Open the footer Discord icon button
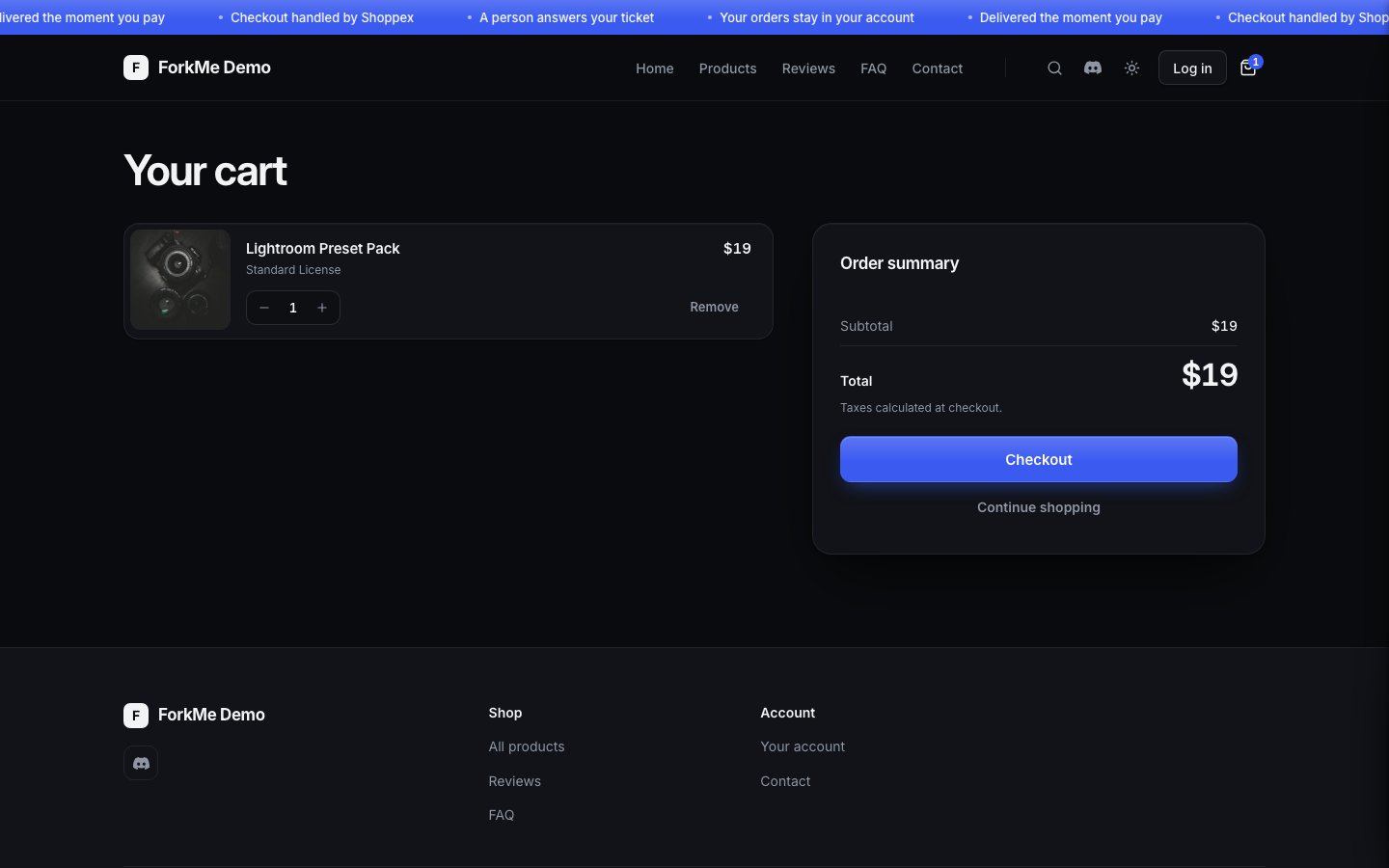Image resolution: width=1389 pixels, height=868 pixels. click(141, 763)
